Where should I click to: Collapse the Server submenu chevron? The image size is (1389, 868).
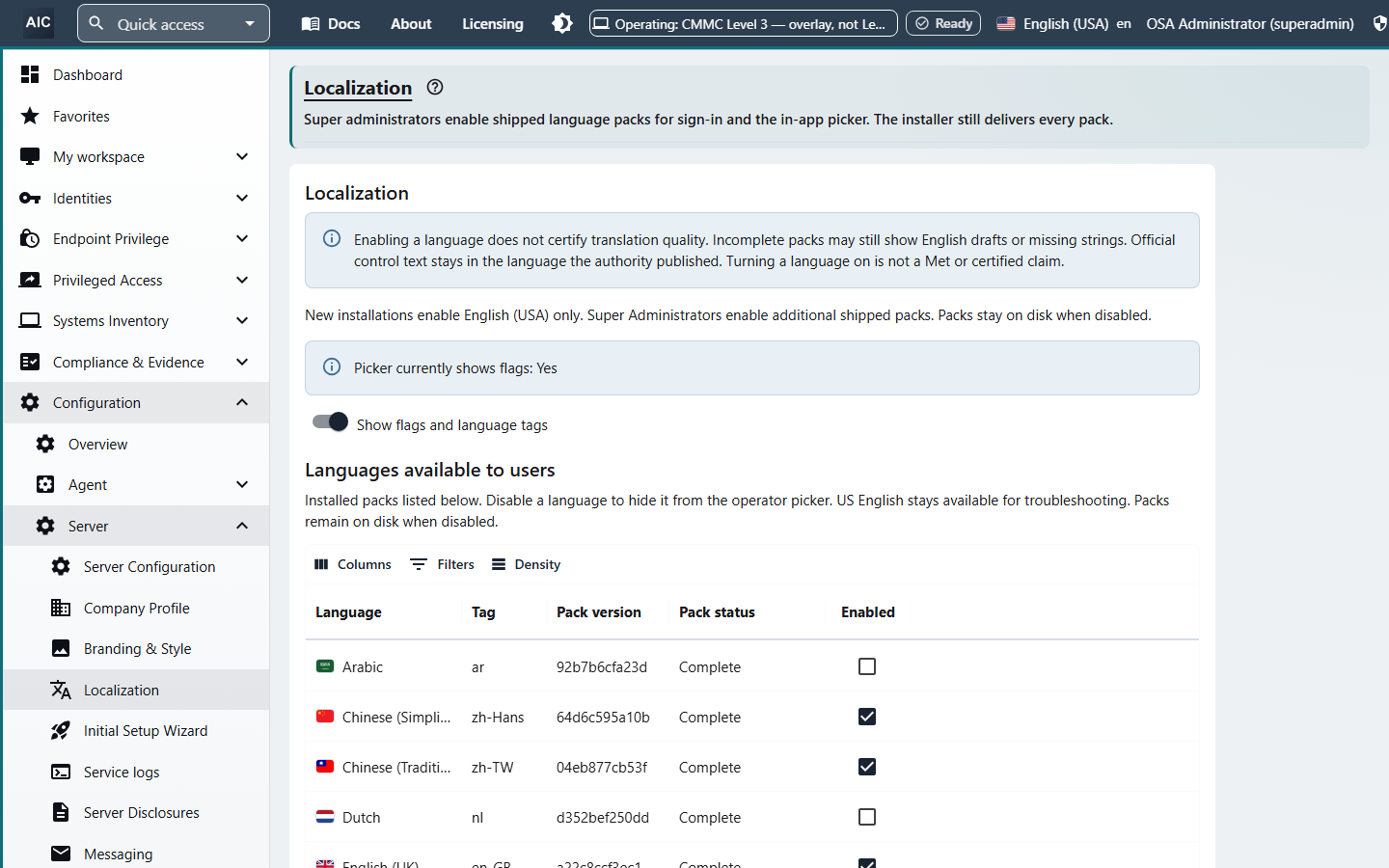(242, 526)
